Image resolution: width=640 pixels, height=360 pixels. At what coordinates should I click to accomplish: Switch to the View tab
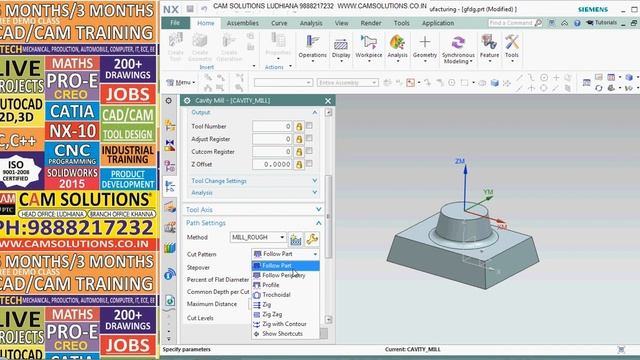point(341,23)
